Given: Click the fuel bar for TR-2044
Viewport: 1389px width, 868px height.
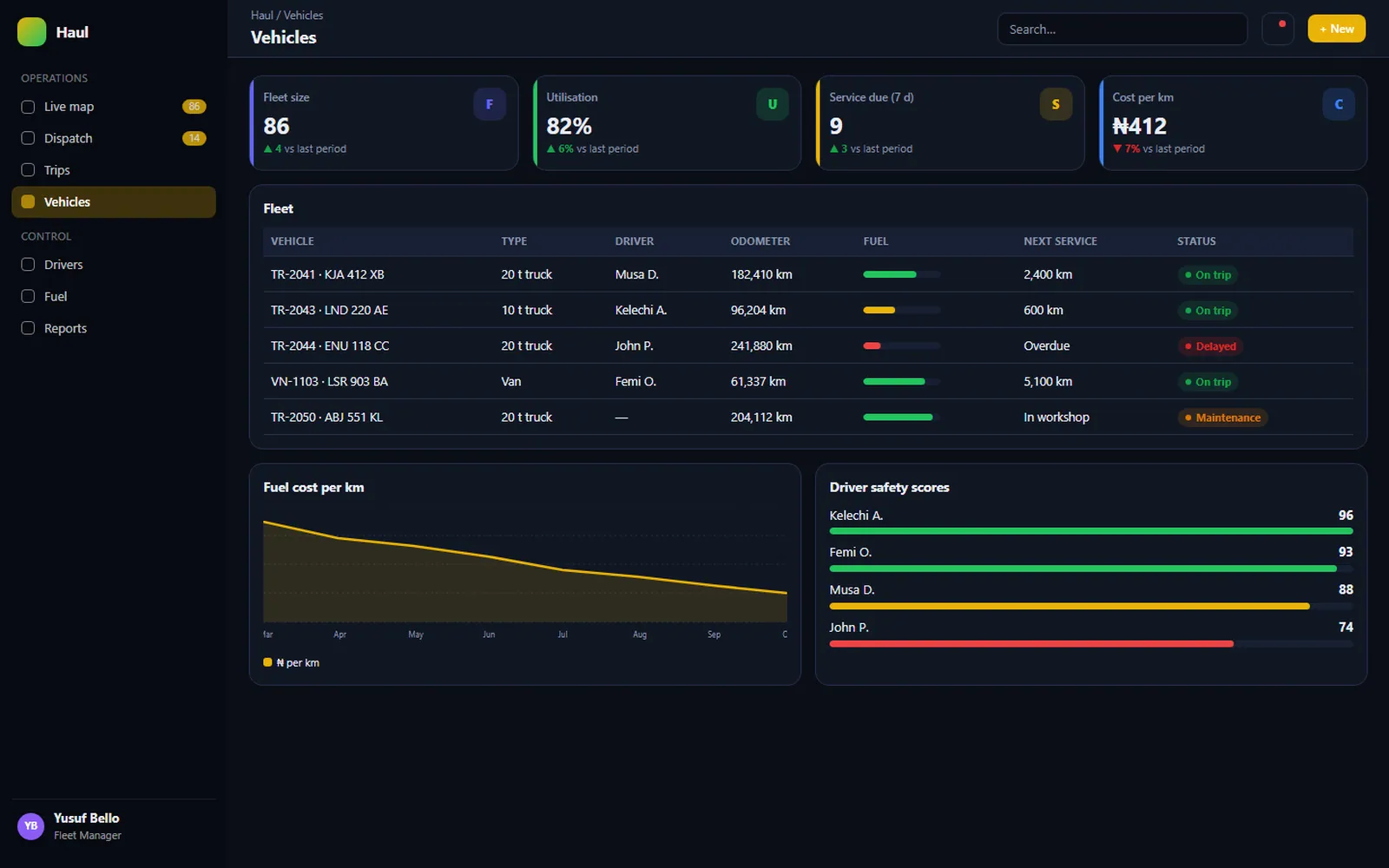Looking at the screenshot, I should (x=901, y=345).
